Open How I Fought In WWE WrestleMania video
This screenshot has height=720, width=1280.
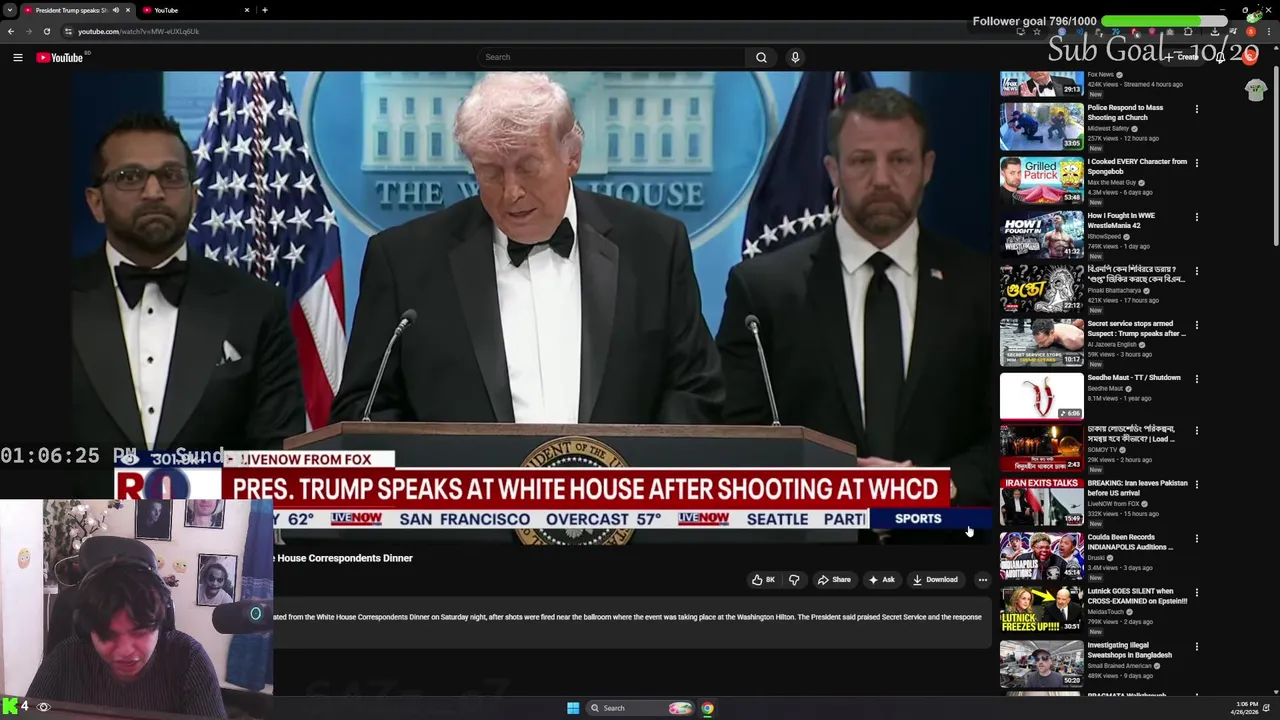click(1121, 220)
